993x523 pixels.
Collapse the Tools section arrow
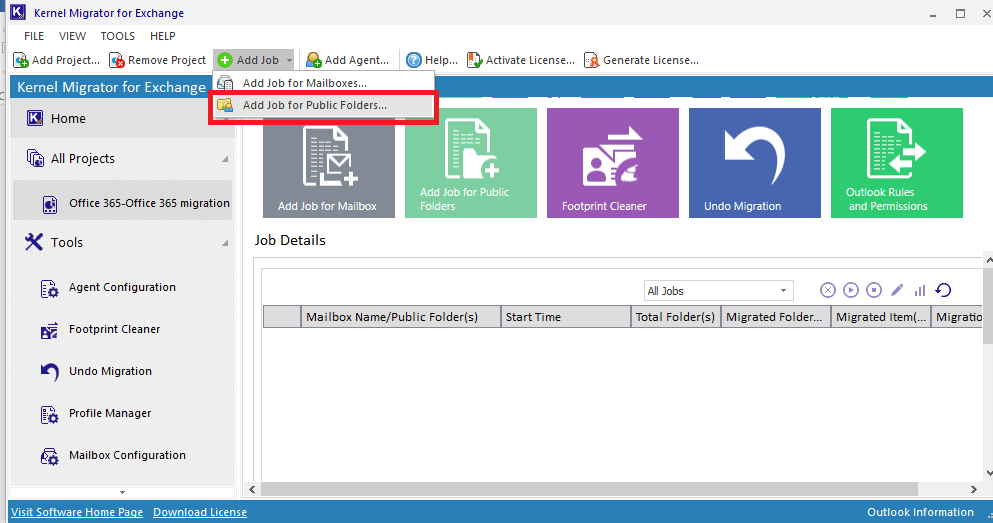coord(225,243)
